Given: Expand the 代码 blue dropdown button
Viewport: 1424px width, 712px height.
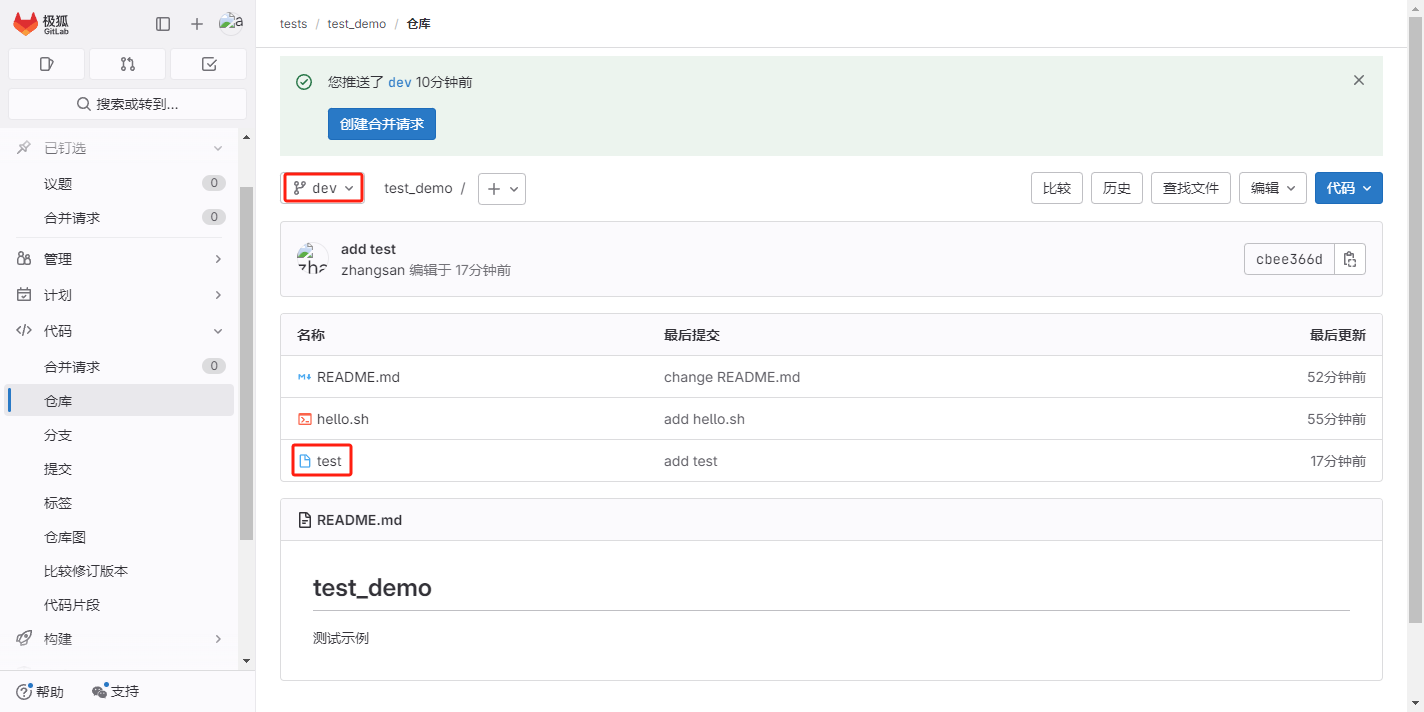Looking at the screenshot, I should 1348,188.
